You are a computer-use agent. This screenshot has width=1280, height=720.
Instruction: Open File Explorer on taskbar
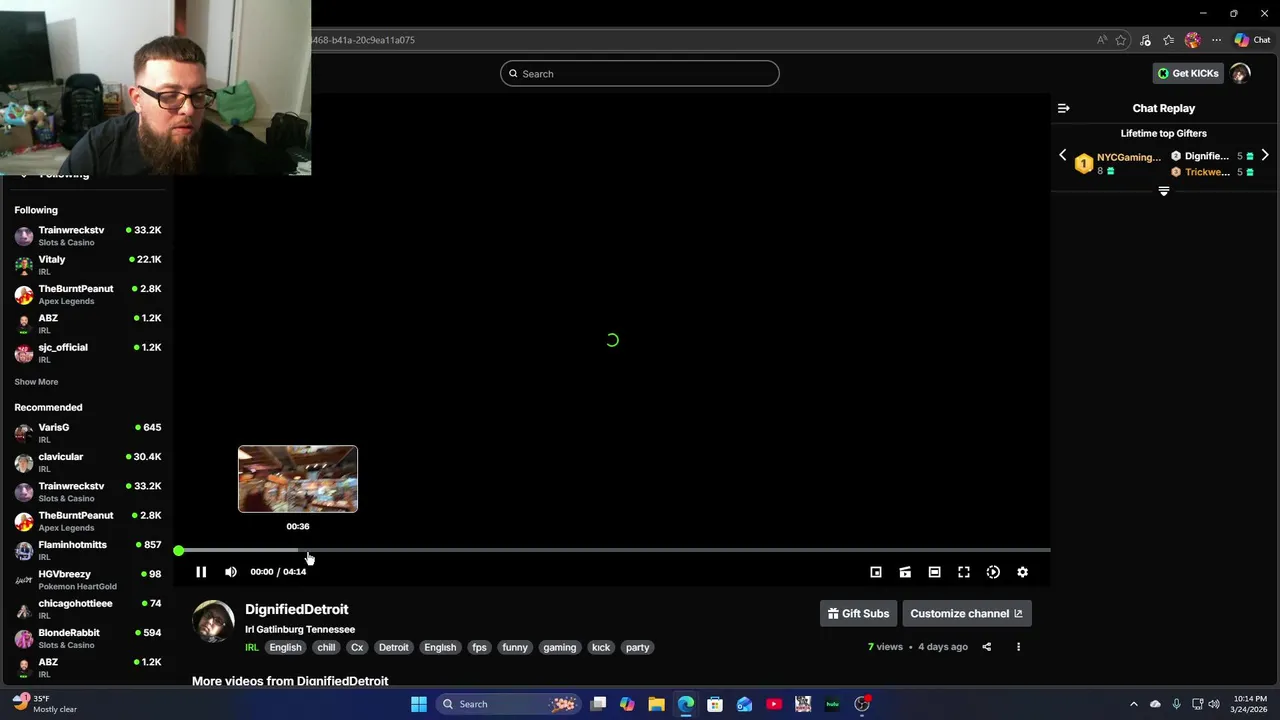pos(656,704)
